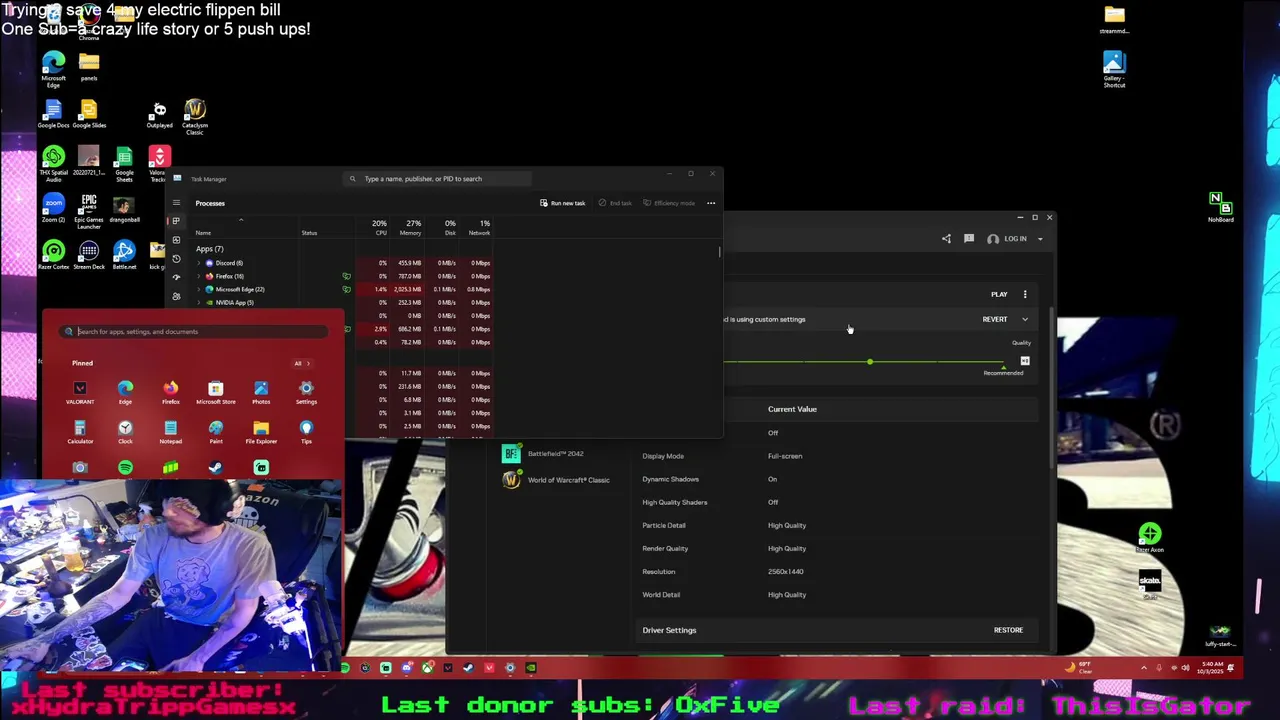Open feedback icon in NVIDIA app header
The image size is (1280, 720).
click(x=969, y=239)
